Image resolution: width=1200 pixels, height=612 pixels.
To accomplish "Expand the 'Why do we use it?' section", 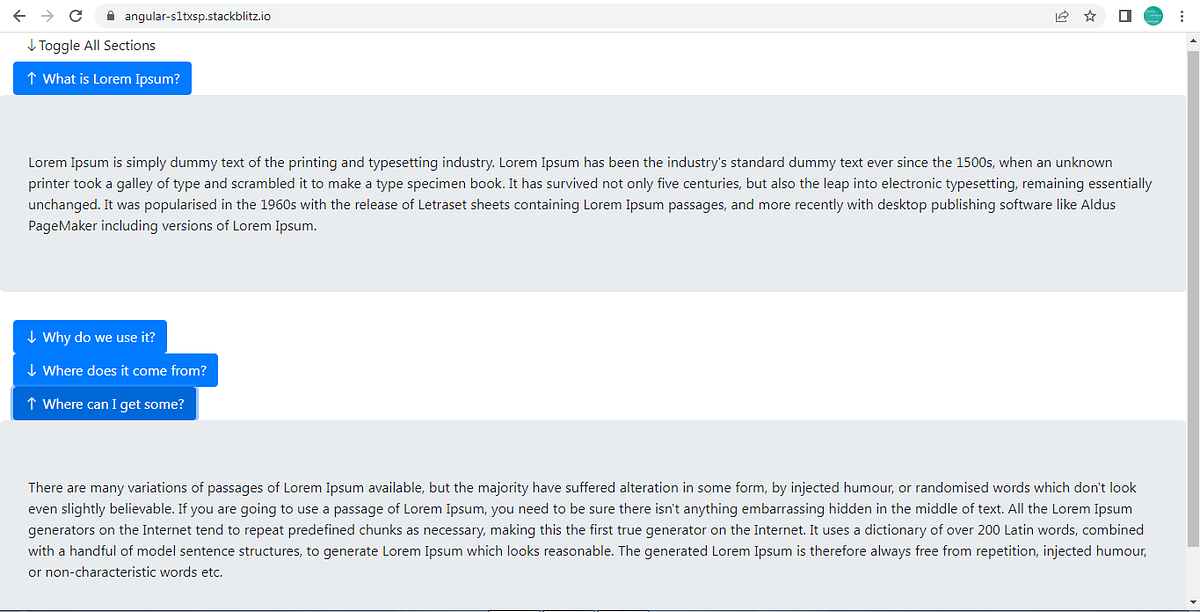I will 89,336.
